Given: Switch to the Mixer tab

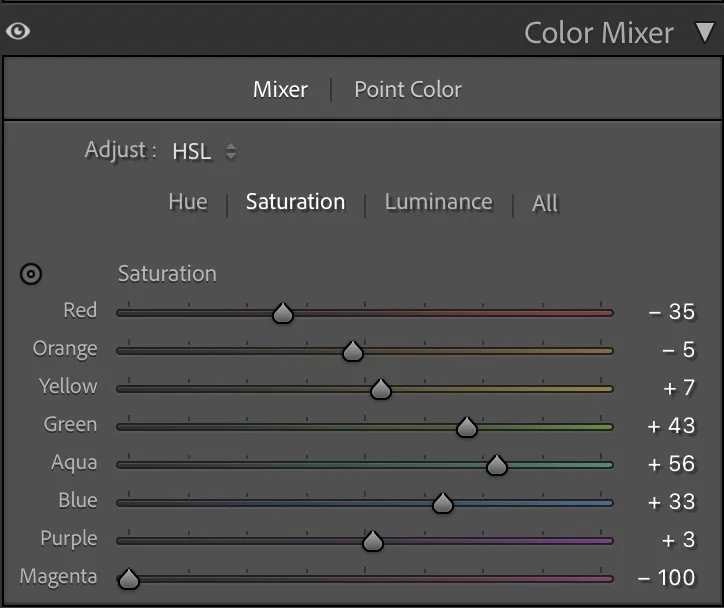Looking at the screenshot, I should coord(280,90).
